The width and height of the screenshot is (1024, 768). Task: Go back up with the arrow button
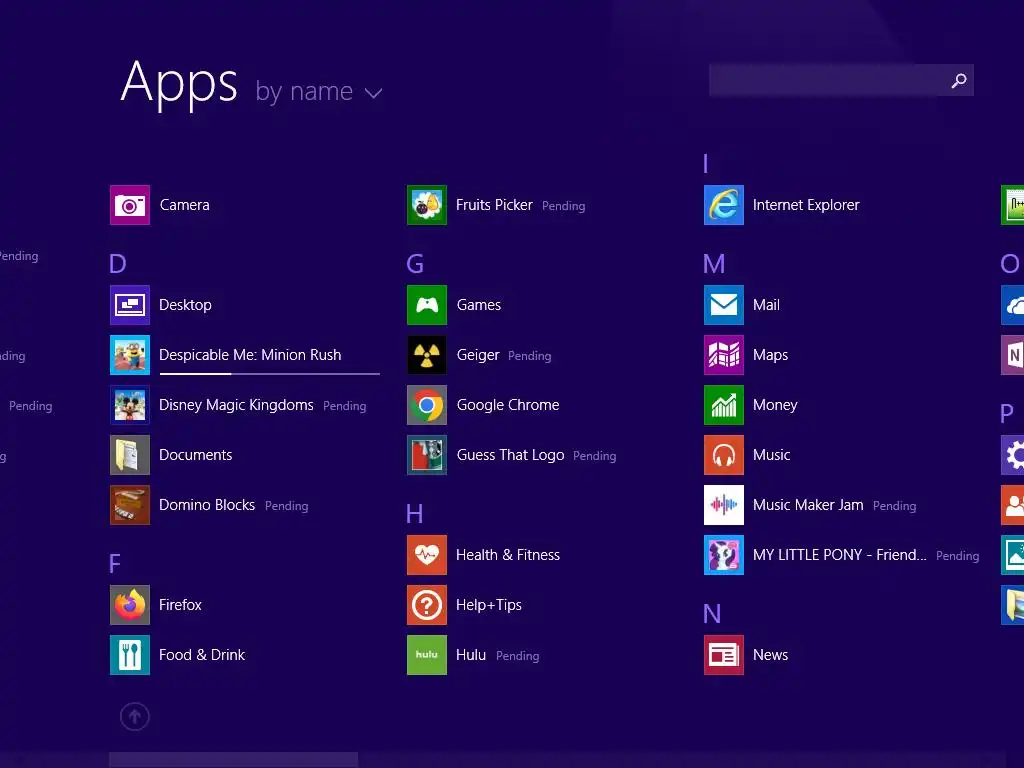(135, 716)
